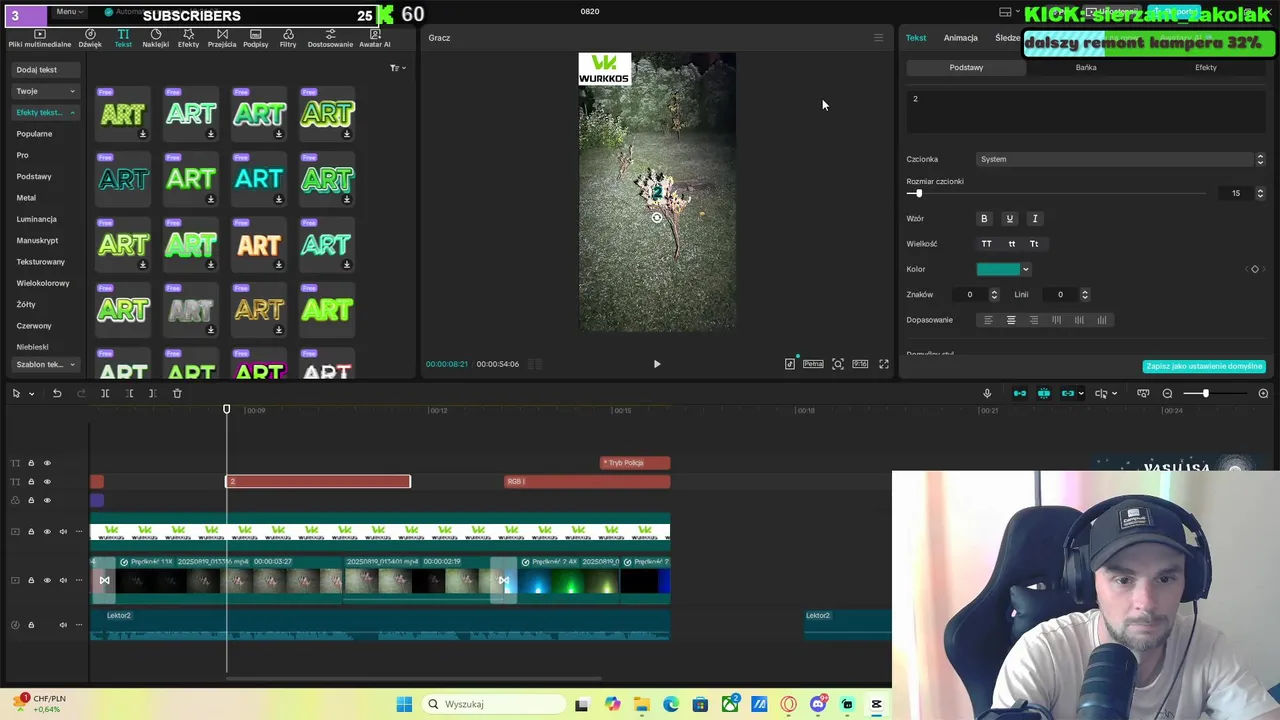This screenshot has height=720, width=1280.
Task: Zoom in the timeline with plus icon
Action: pos(1263,393)
